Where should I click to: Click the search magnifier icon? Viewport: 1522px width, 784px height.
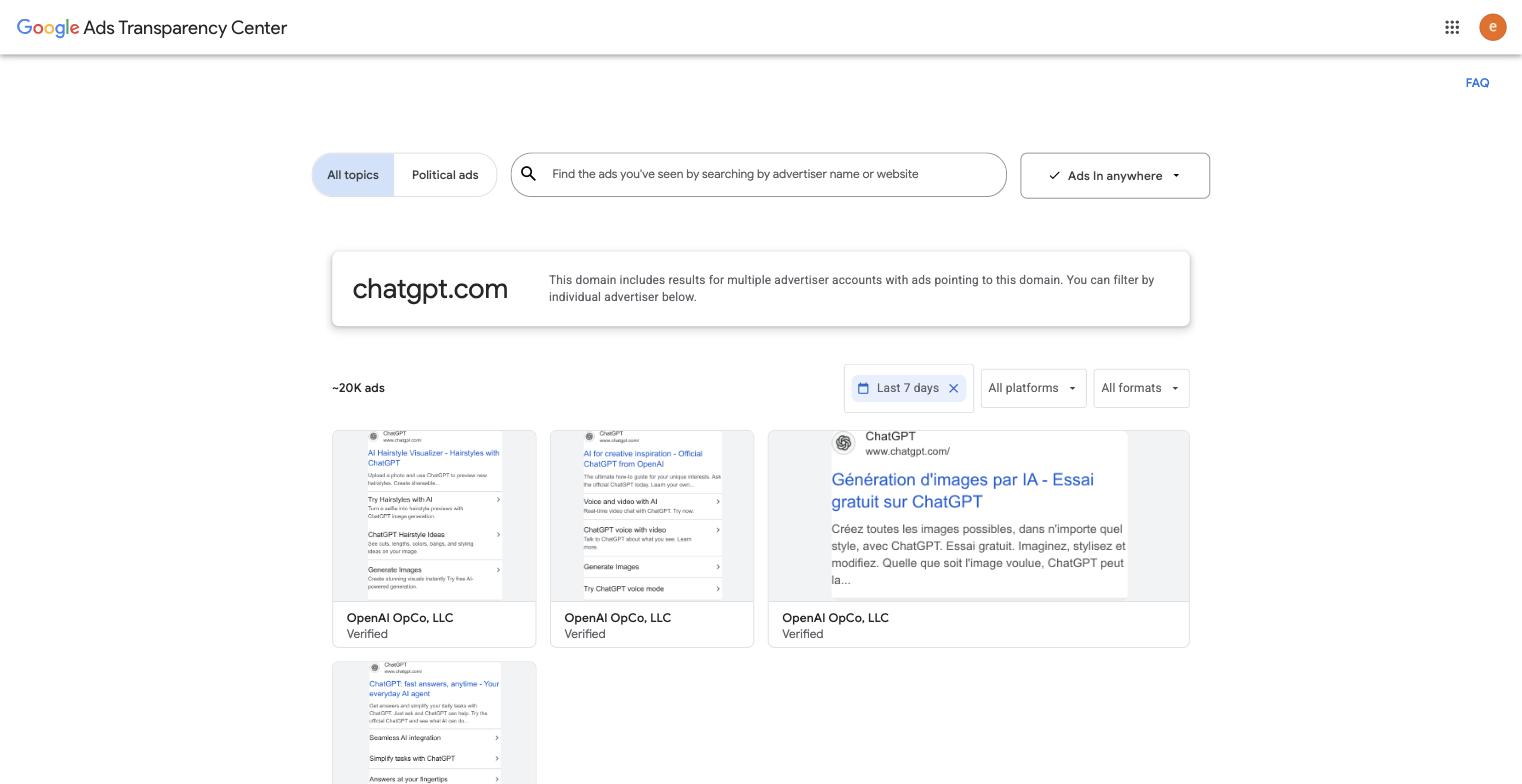click(x=529, y=174)
